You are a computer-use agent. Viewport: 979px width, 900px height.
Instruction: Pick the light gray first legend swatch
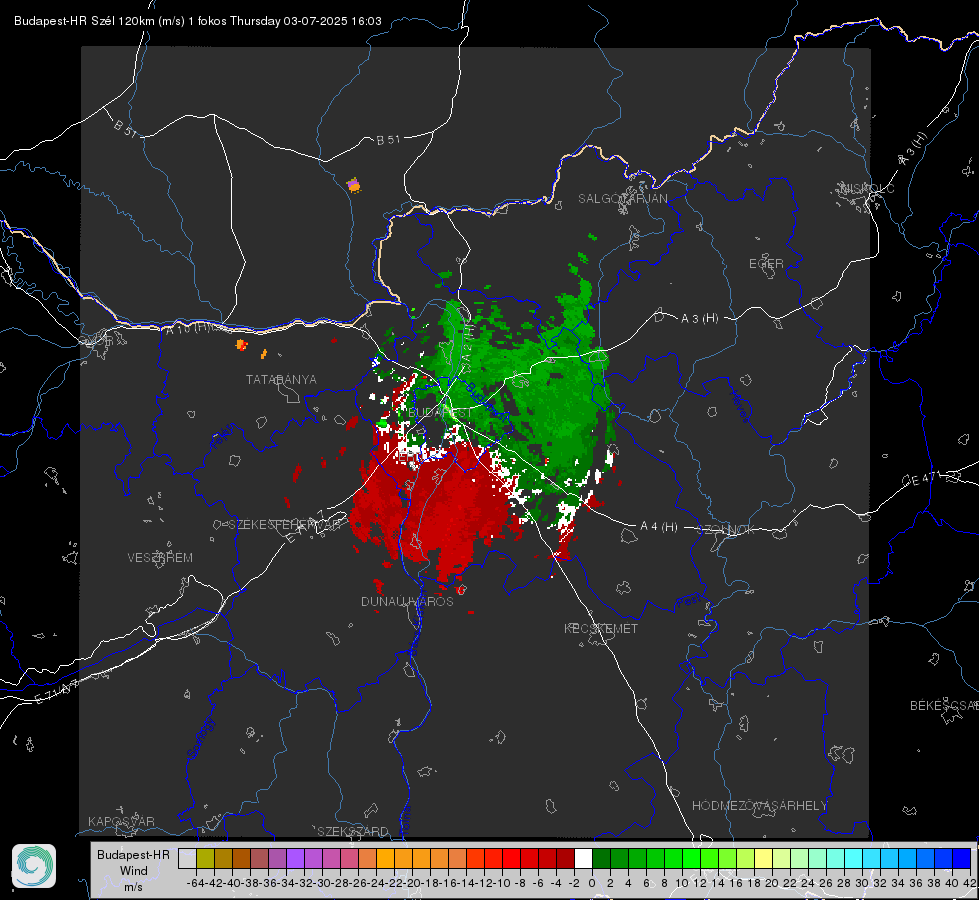[187, 859]
